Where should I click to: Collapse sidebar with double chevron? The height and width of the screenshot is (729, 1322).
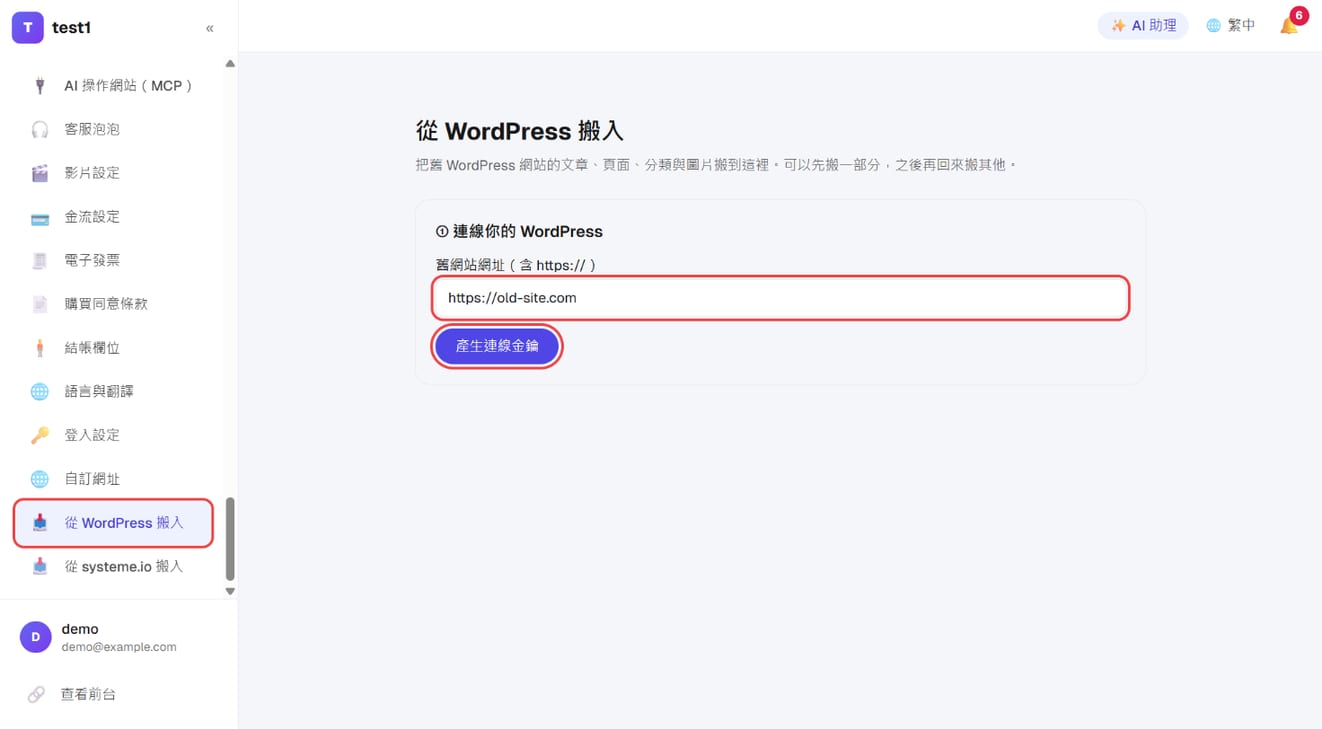(x=210, y=28)
